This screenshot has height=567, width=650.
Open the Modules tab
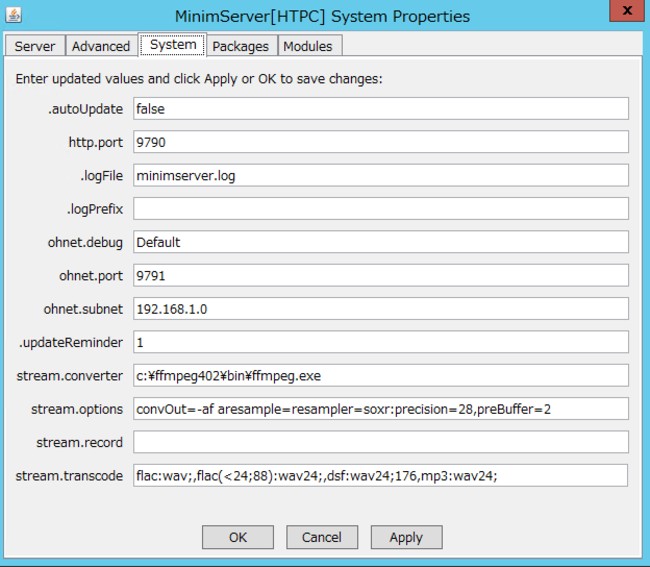(308, 46)
